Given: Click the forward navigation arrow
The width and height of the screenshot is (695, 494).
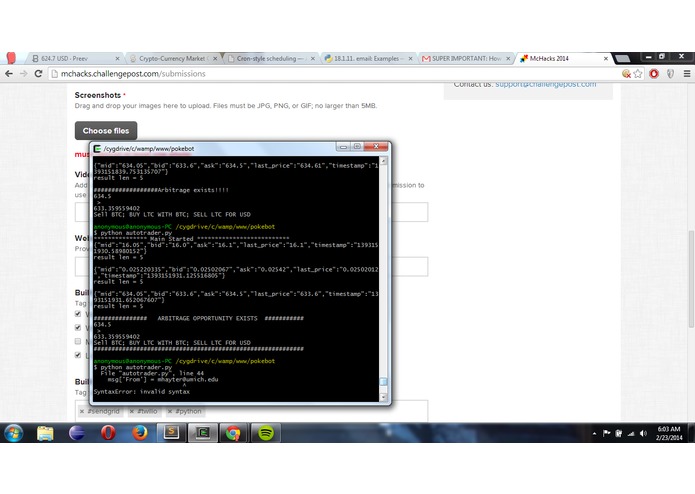Looking at the screenshot, I should [23, 74].
